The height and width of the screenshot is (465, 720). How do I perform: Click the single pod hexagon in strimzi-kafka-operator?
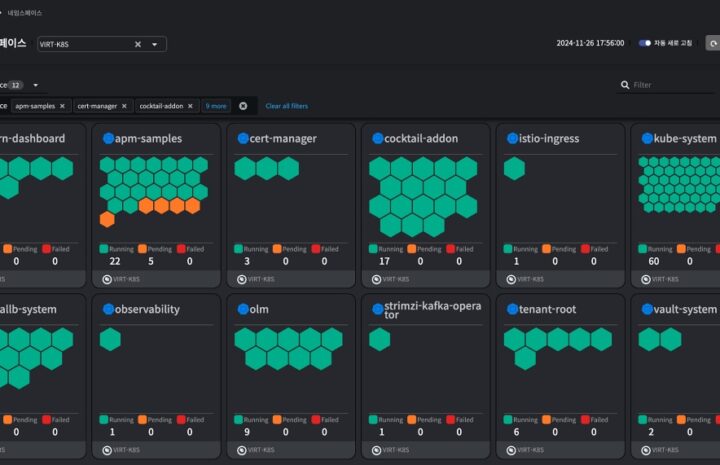[380, 339]
